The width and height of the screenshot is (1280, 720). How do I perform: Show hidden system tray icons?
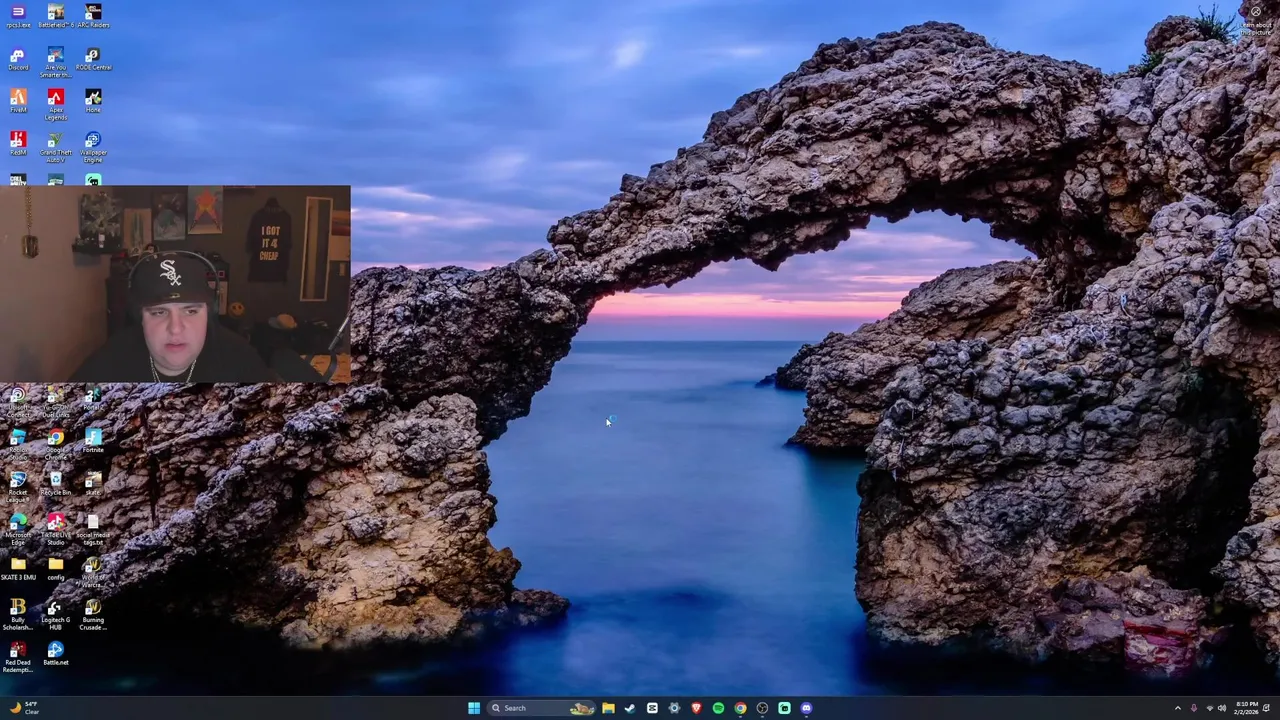[x=1177, y=708]
